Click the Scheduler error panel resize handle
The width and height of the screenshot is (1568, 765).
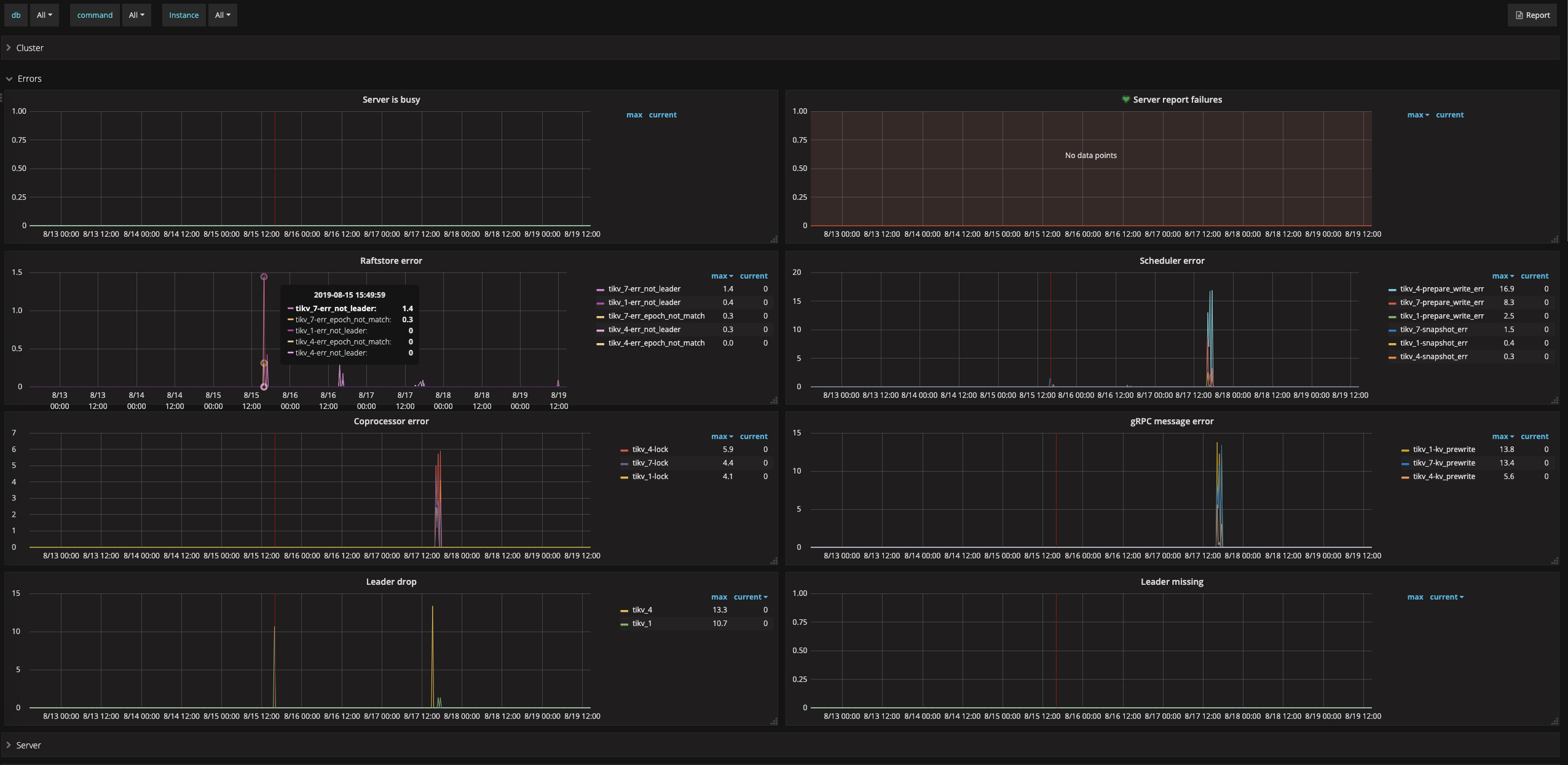pyautogui.click(x=1554, y=400)
